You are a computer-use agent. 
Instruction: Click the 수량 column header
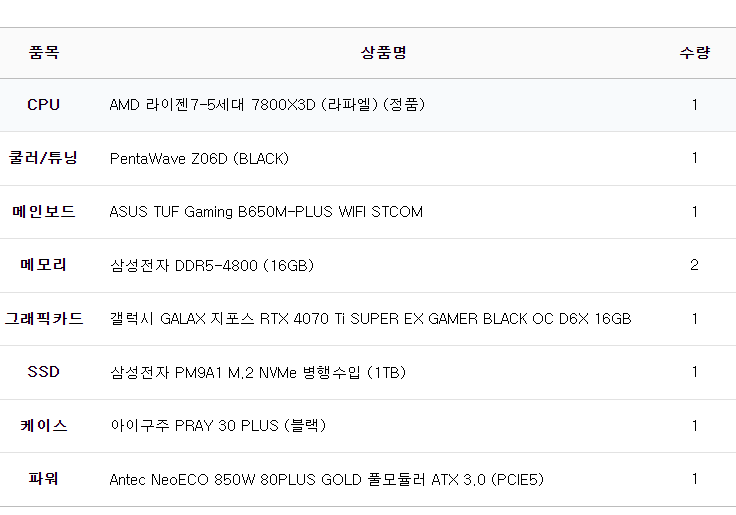694,53
